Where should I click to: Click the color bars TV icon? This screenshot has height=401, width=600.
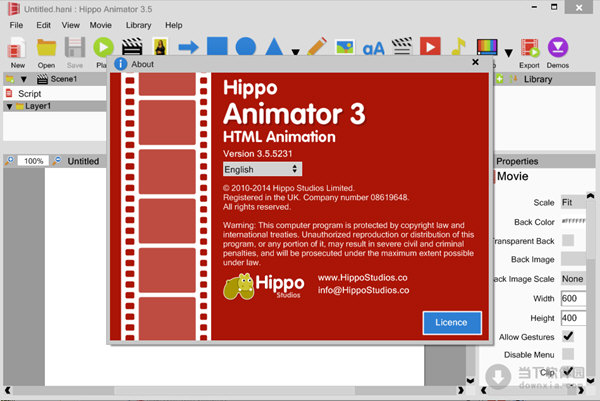click(487, 47)
